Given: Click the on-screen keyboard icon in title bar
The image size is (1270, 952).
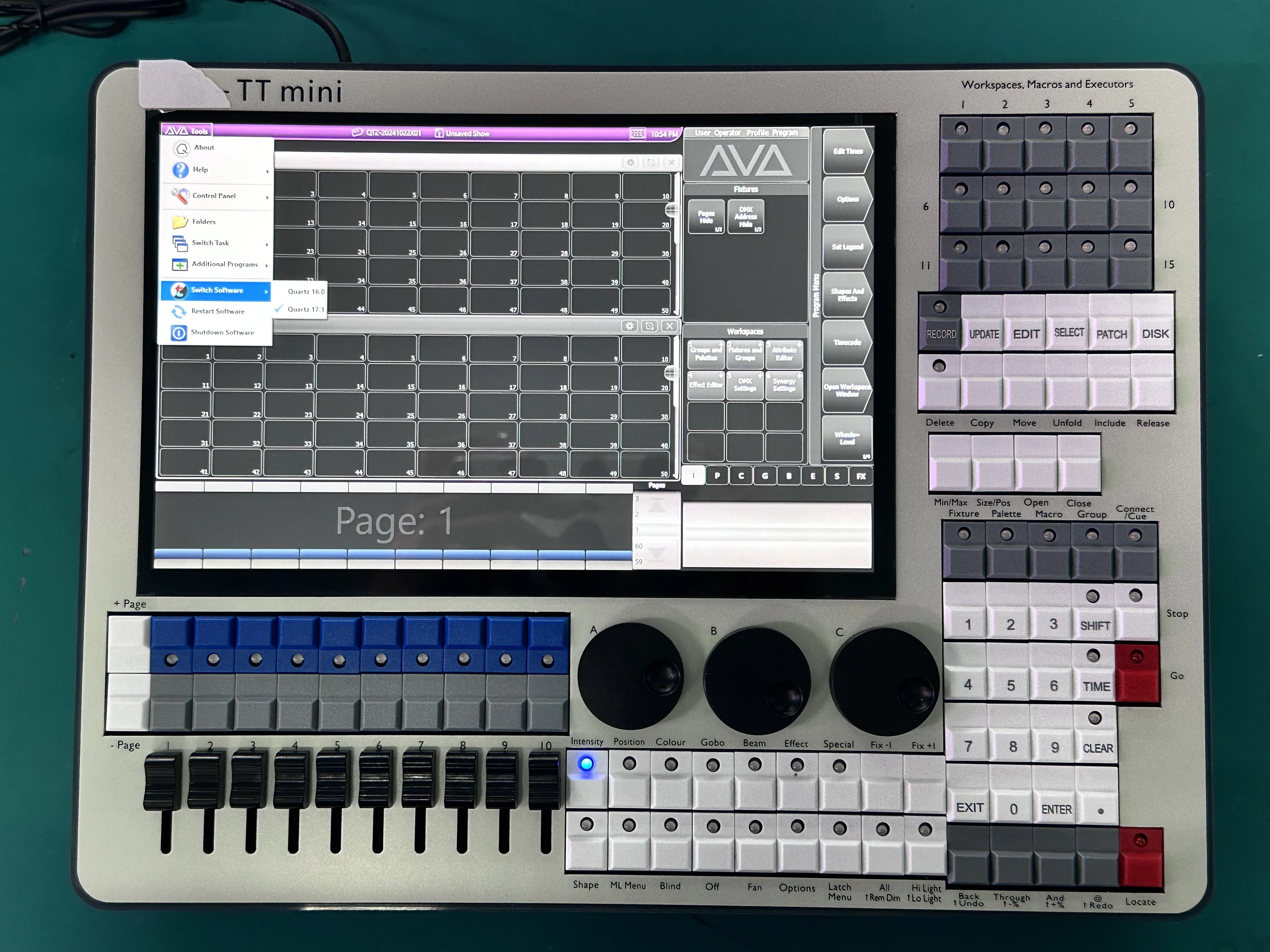Looking at the screenshot, I should pos(638,134).
